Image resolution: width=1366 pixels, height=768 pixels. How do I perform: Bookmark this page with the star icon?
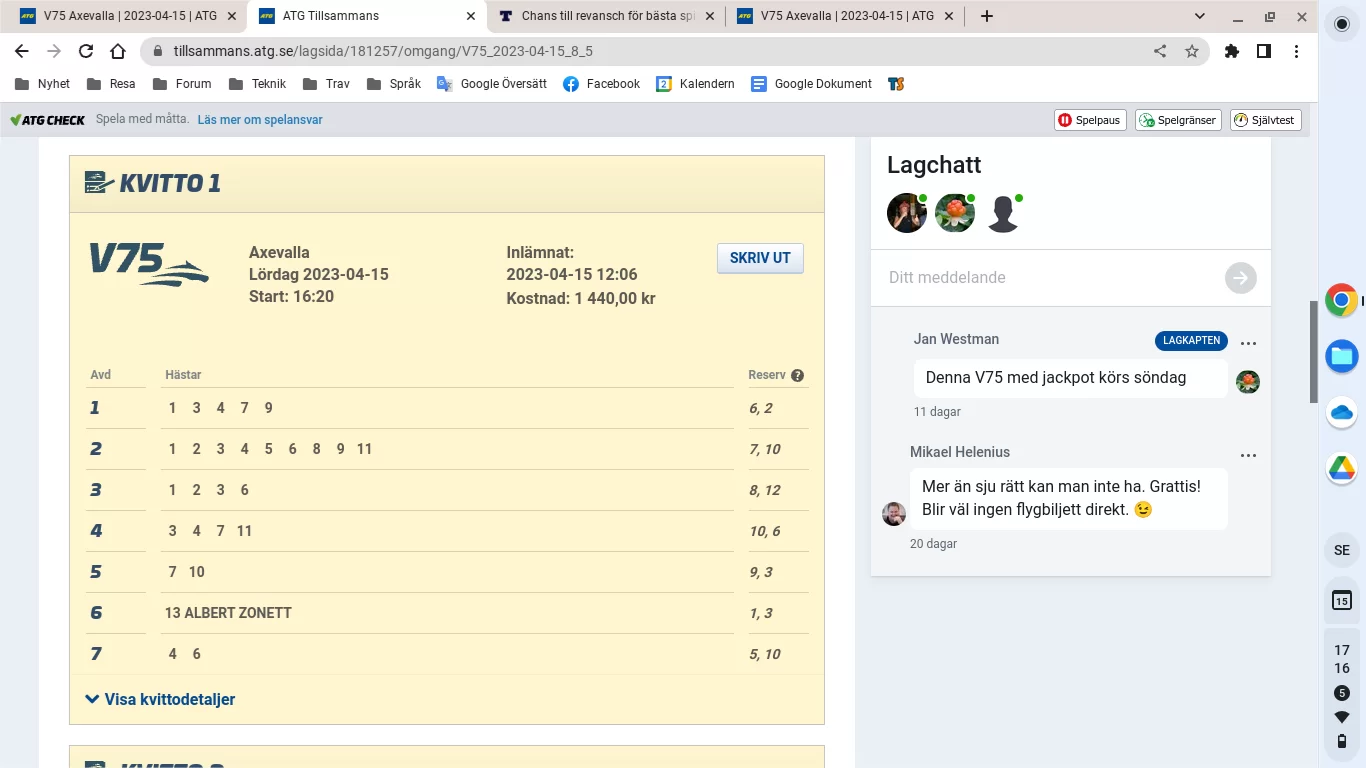1192,51
